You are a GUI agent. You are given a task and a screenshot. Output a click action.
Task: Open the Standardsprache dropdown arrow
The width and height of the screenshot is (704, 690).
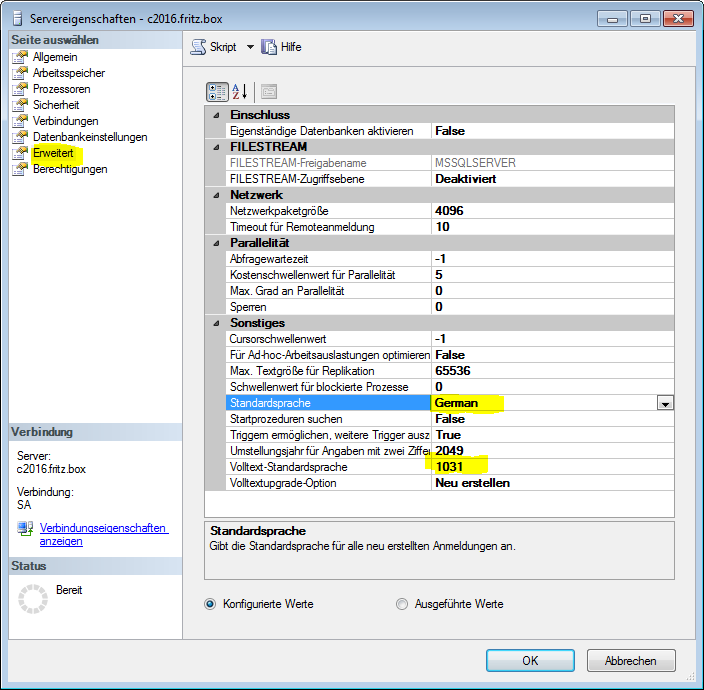tap(664, 403)
